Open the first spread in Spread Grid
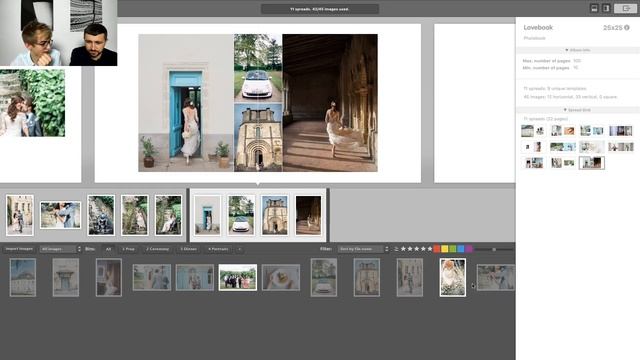 pyautogui.click(x=533, y=131)
